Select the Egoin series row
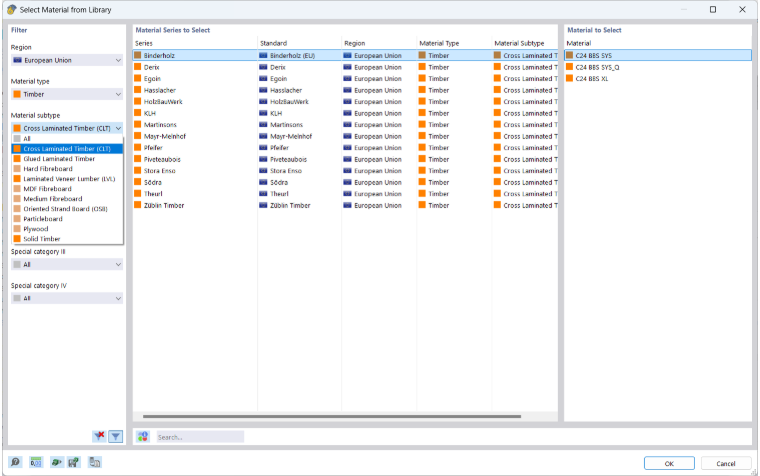 coord(345,79)
